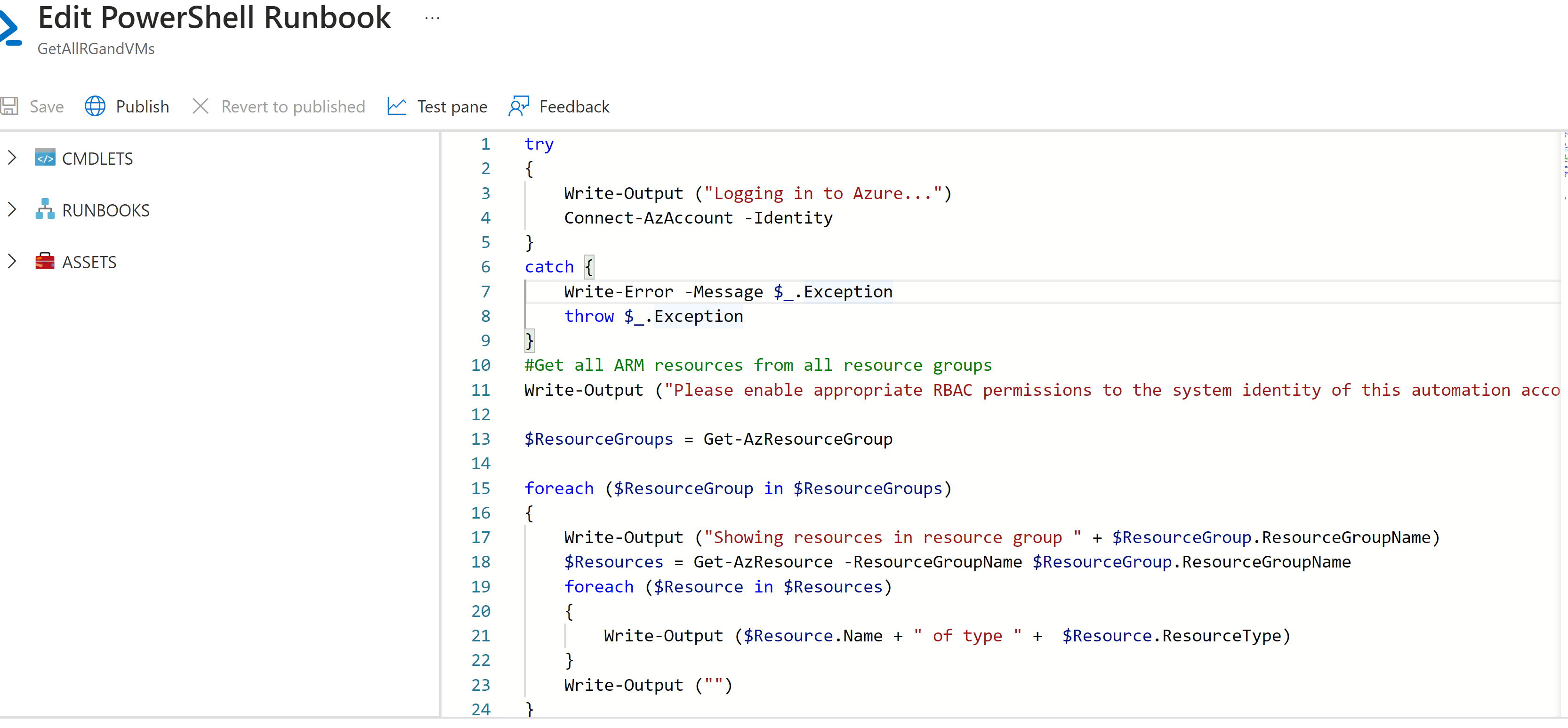Click the throw keyword on line 8
This screenshot has height=728, width=1568.
pos(589,317)
